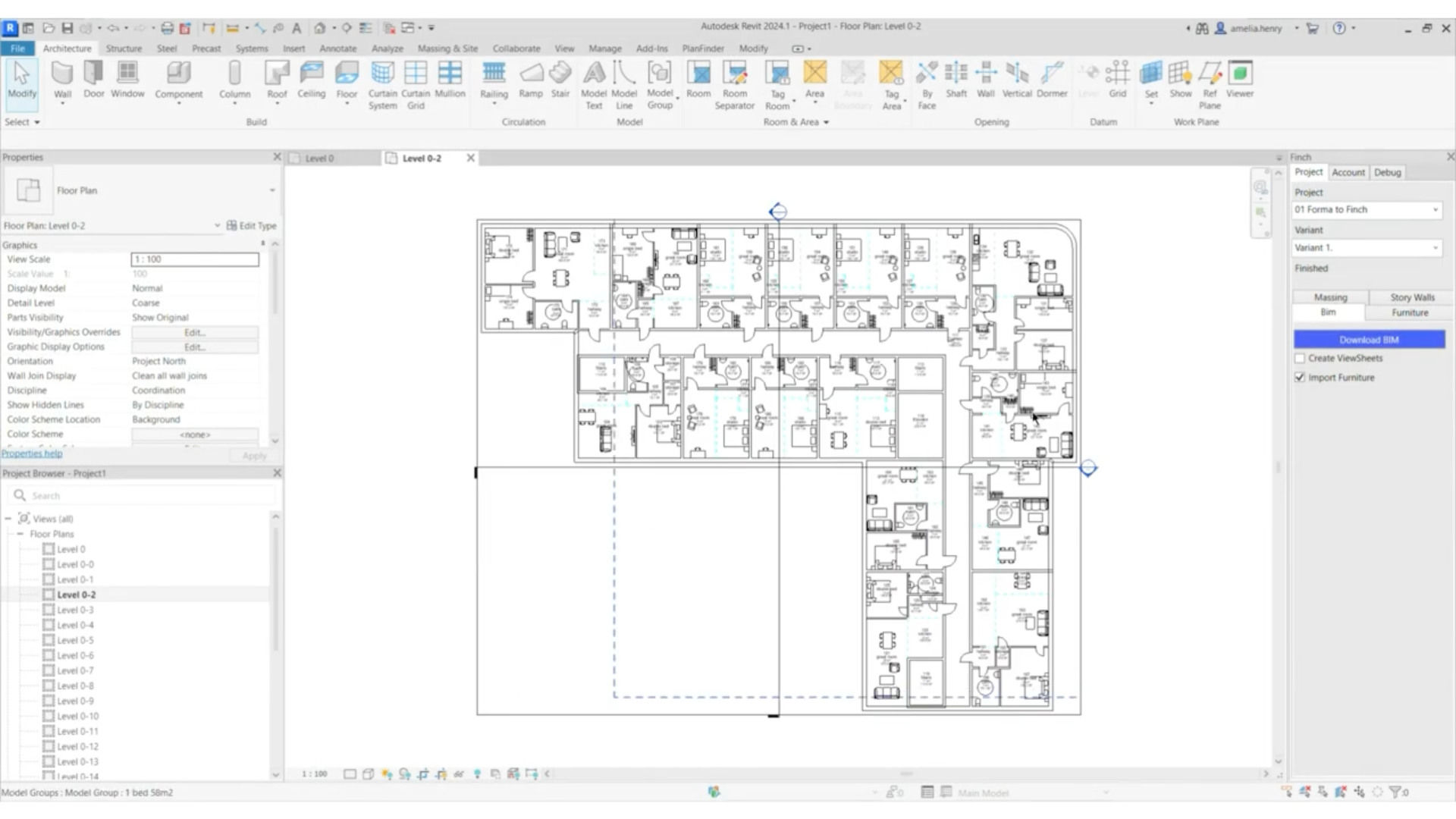Select the Grid datum tool
This screenshot has height=819, width=1456.
pos(1117,80)
